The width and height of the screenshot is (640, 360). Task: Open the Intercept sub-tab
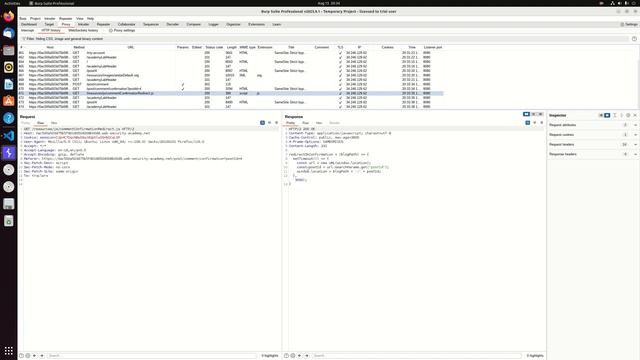(27, 31)
